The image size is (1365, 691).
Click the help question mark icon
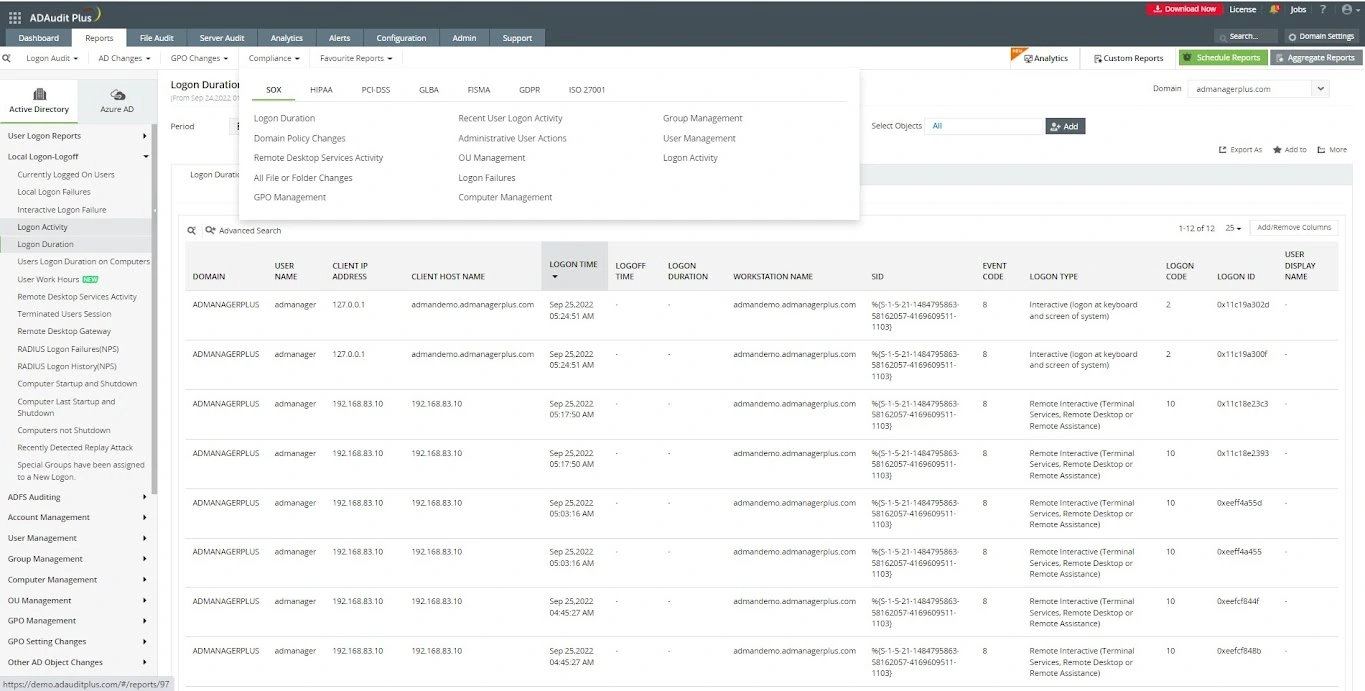(x=1323, y=9)
